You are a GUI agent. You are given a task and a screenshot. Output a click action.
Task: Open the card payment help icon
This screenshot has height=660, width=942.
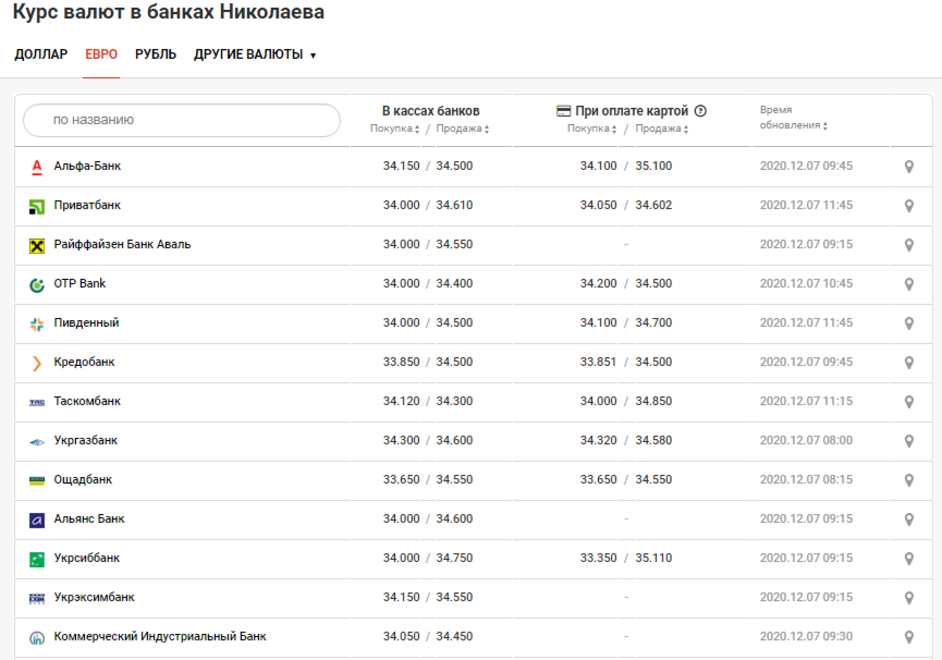point(700,111)
